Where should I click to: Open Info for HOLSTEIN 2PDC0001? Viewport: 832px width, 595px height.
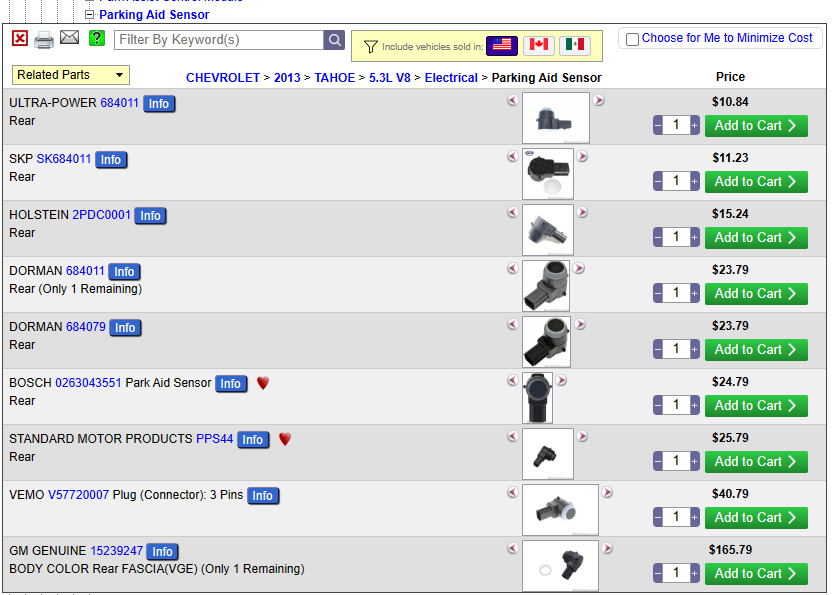[x=150, y=216]
